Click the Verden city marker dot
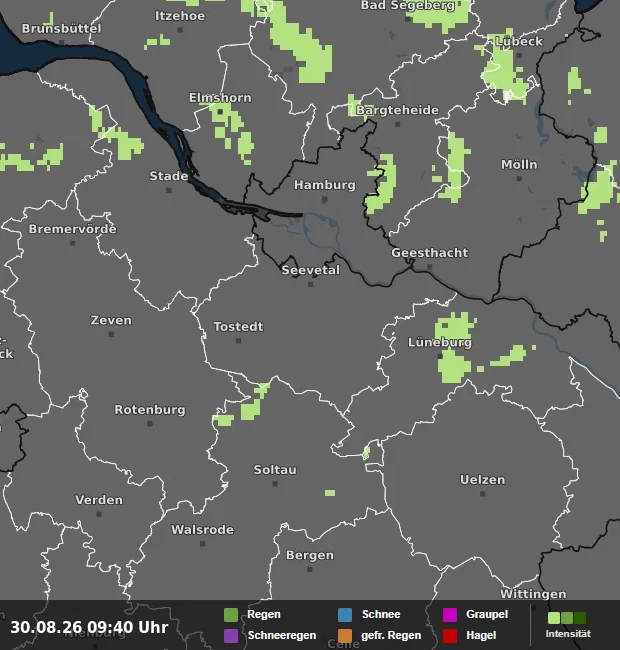Image resolution: width=620 pixels, height=650 pixels. pos(99,514)
